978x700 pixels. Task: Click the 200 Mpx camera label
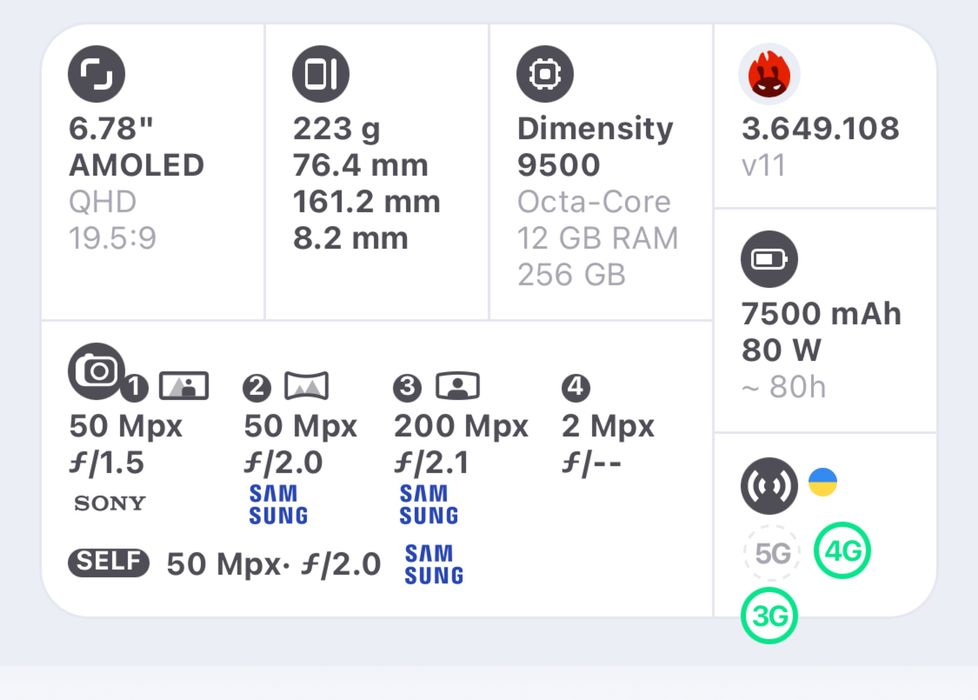[461, 427]
